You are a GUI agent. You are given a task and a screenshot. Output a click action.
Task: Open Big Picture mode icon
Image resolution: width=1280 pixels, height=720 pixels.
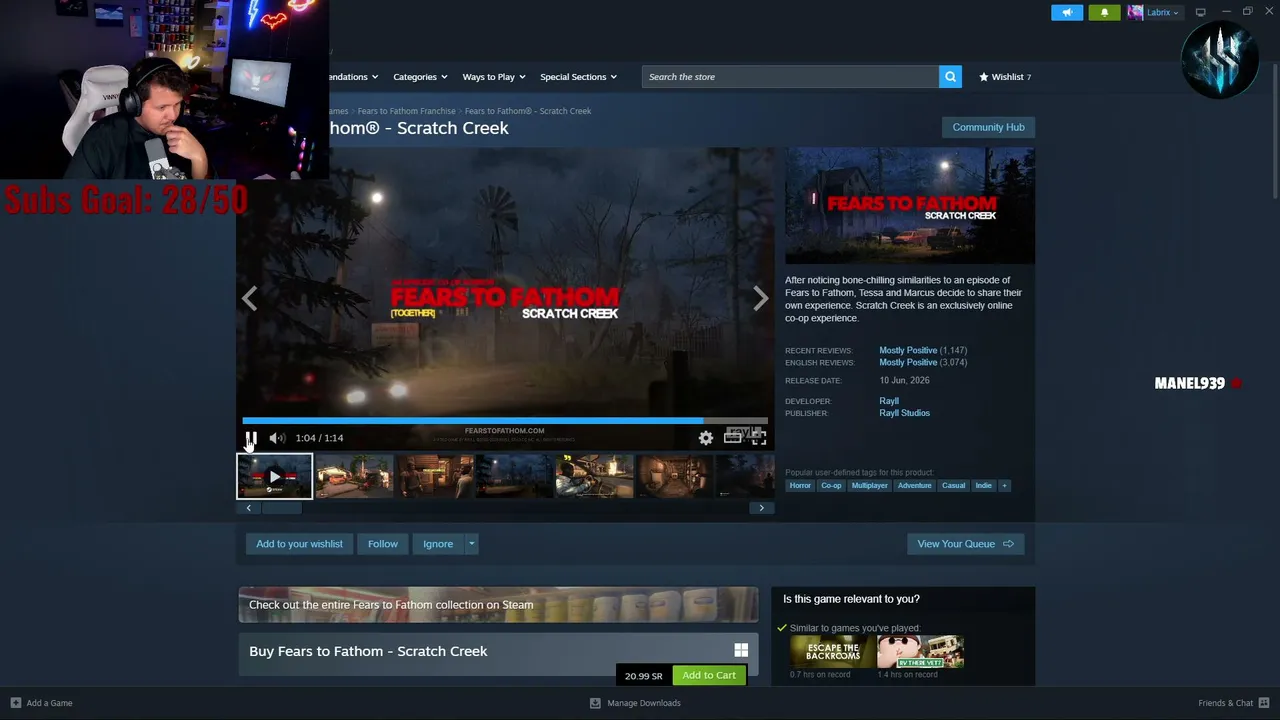pyautogui.click(x=1200, y=12)
